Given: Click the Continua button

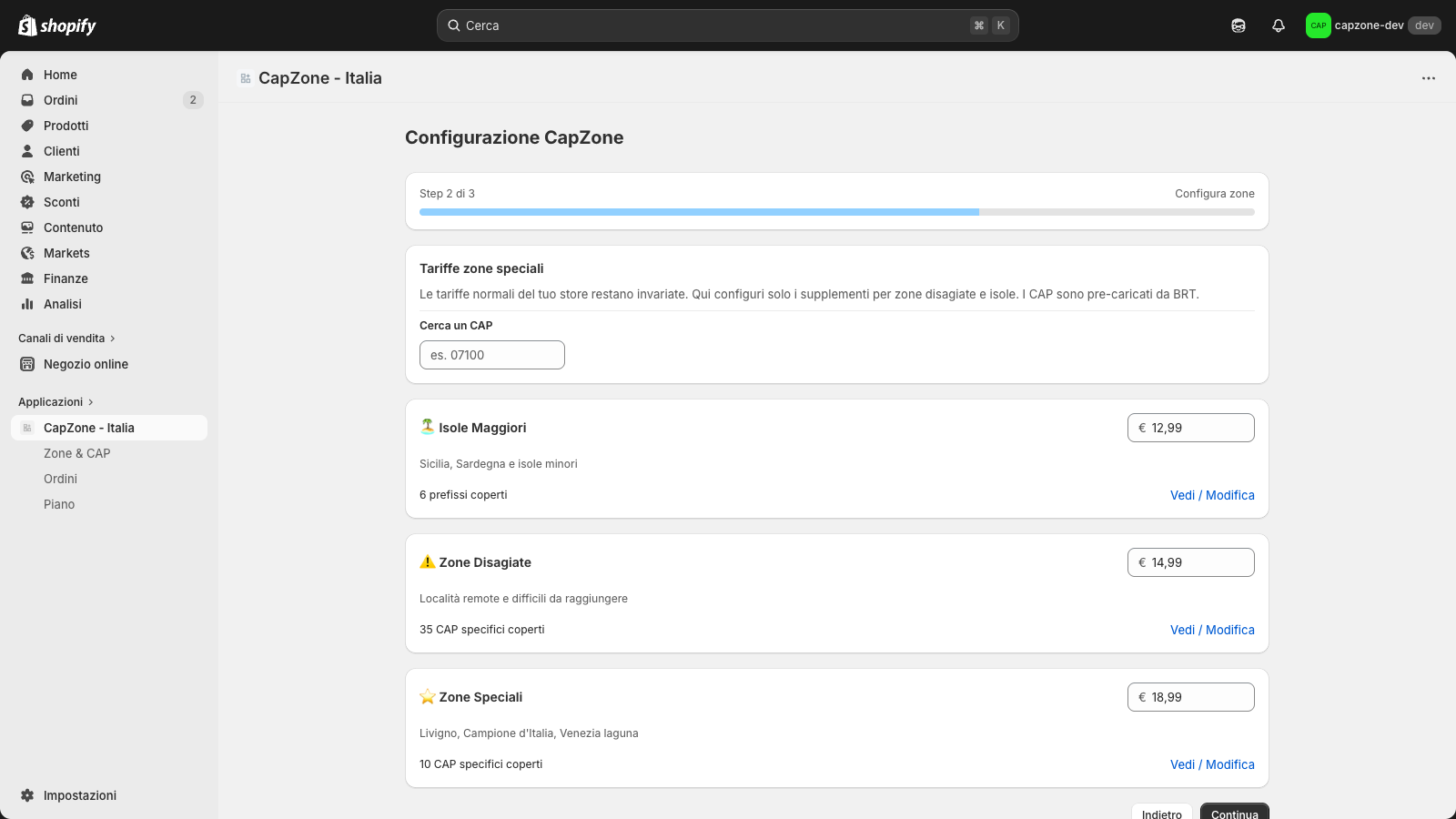Looking at the screenshot, I should pyautogui.click(x=1235, y=813).
